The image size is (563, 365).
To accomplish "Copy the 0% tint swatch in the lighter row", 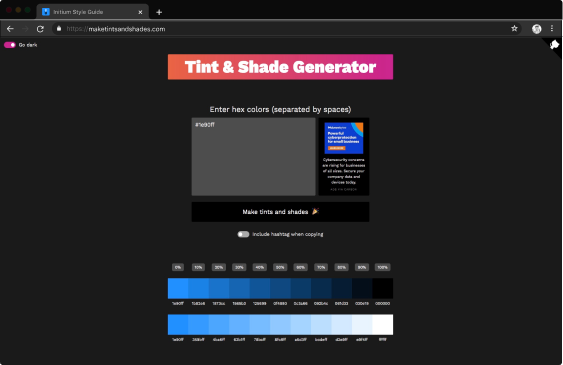I will [x=178, y=324].
